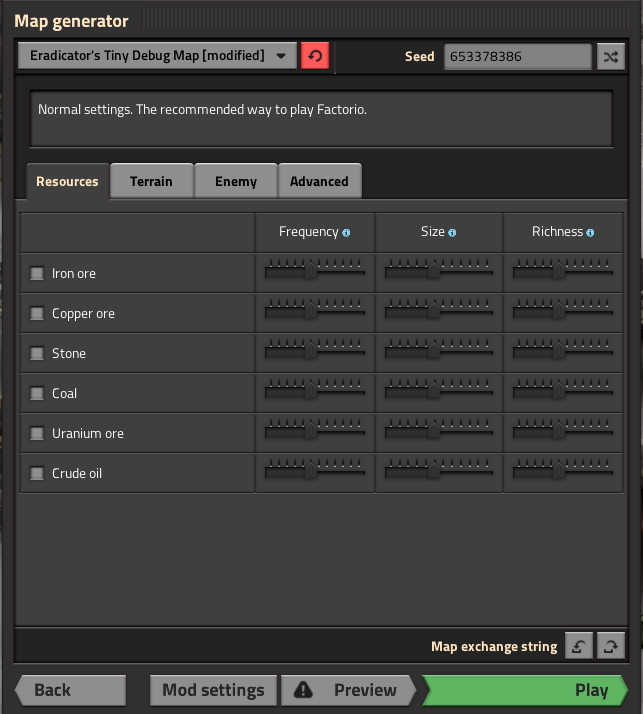The height and width of the screenshot is (714, 643).
Task: Toggle the Iron ore checkbox
Action: [37, 273]
